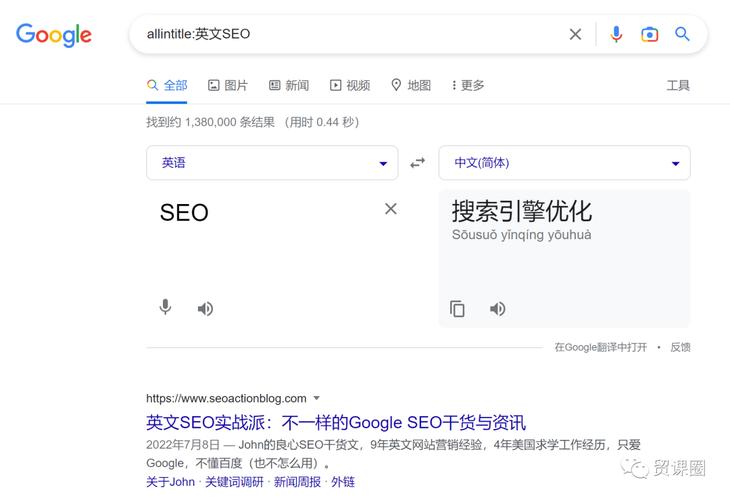Open the 英语 source language dropdown
The height and width of the screenshot is (500, 730).
272,162
